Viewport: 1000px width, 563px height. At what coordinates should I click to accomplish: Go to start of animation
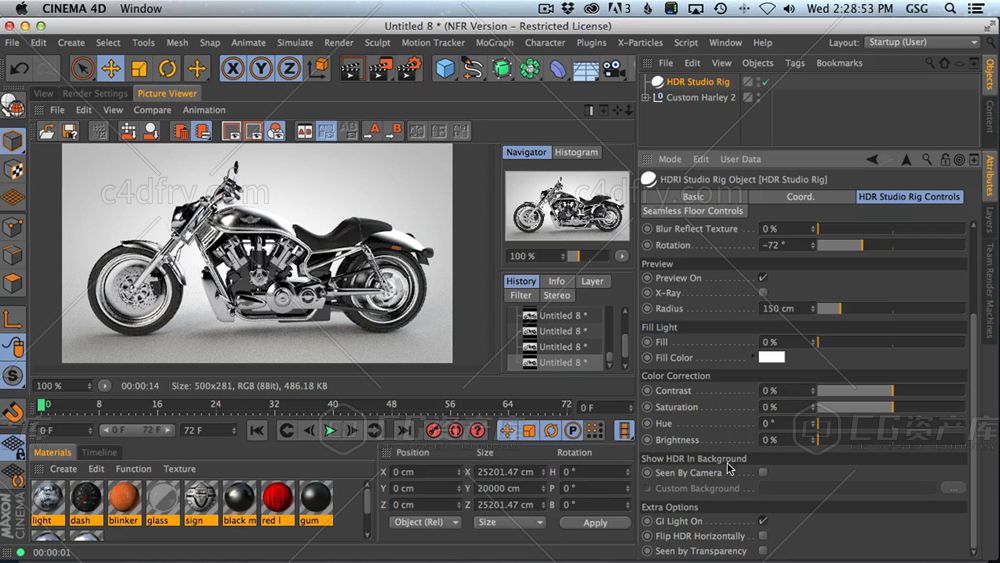tap(256, 430)
